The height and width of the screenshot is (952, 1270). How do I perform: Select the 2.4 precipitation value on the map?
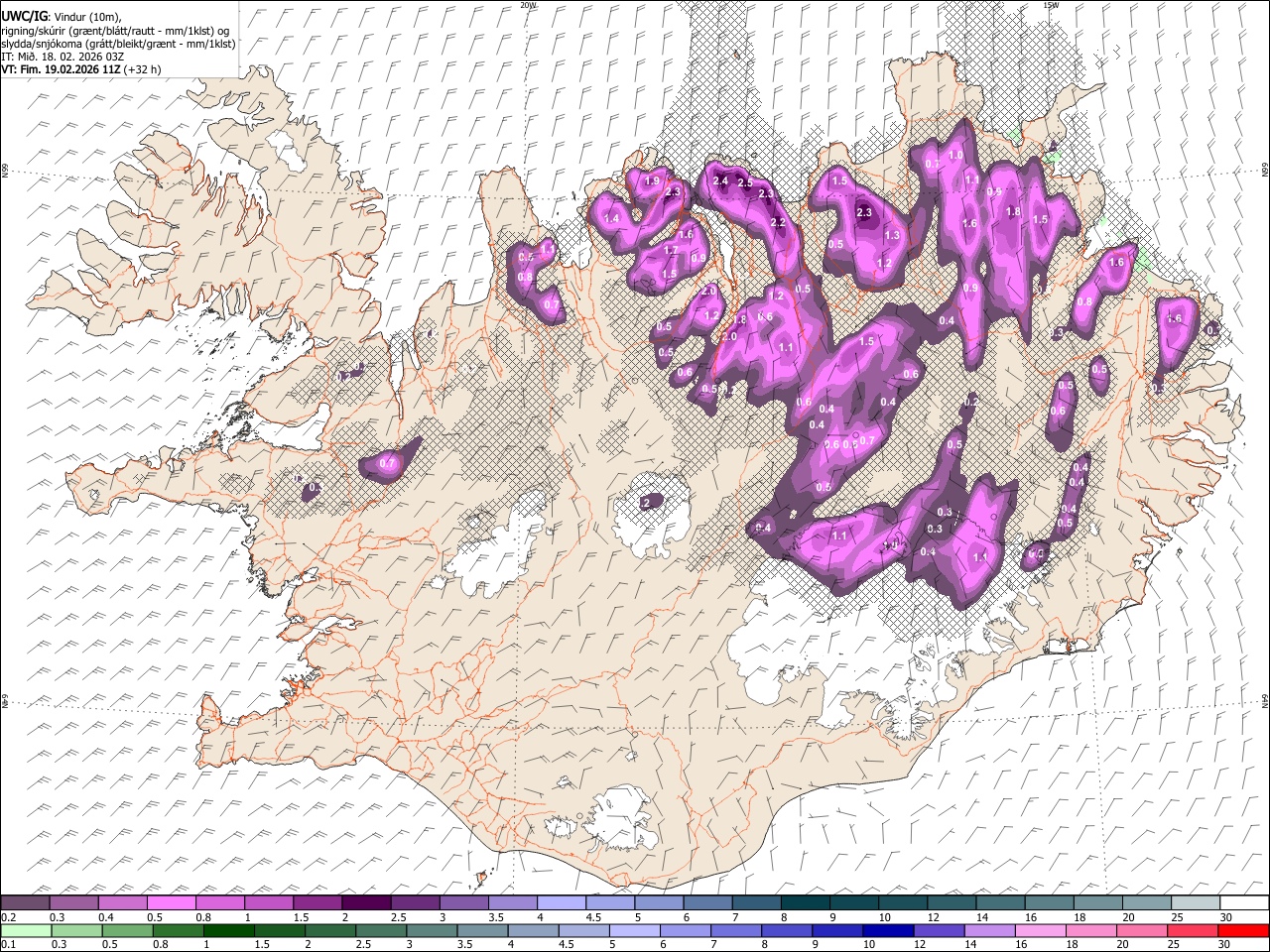[x=720, y=180]
